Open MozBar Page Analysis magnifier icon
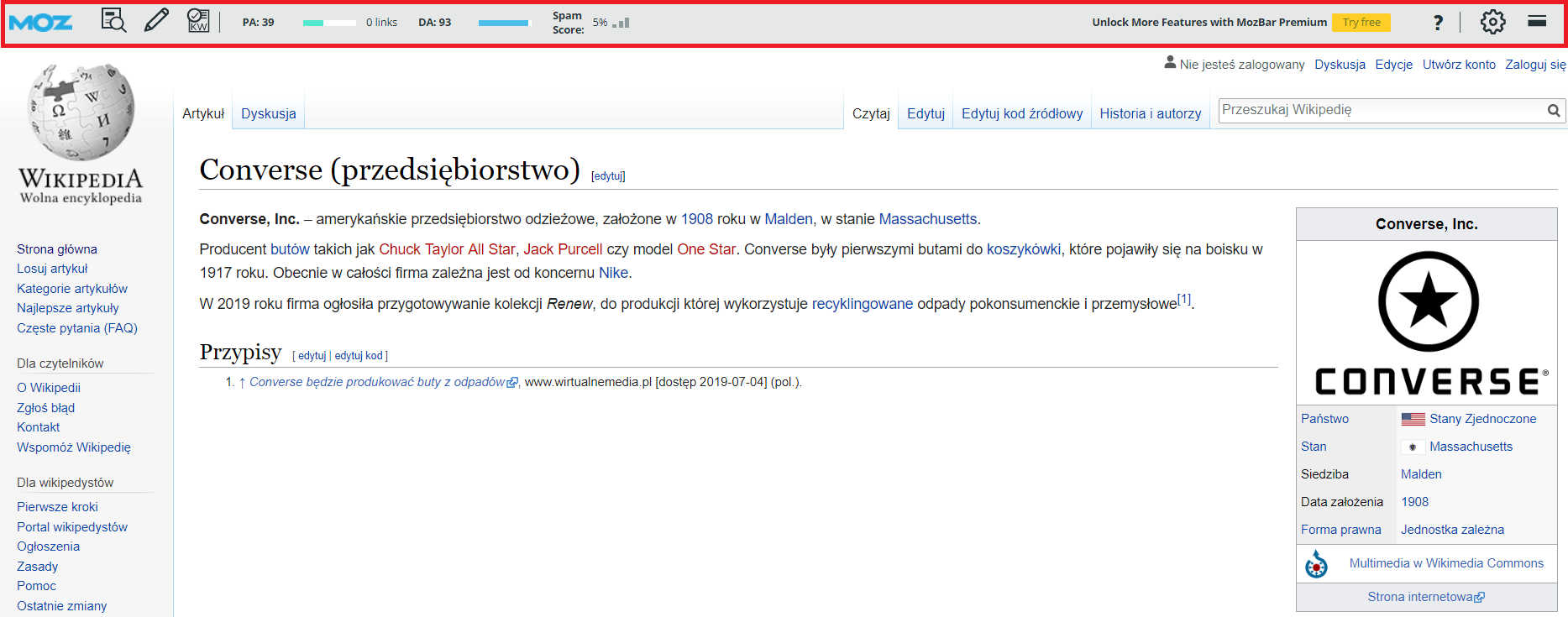 [113, 21]
